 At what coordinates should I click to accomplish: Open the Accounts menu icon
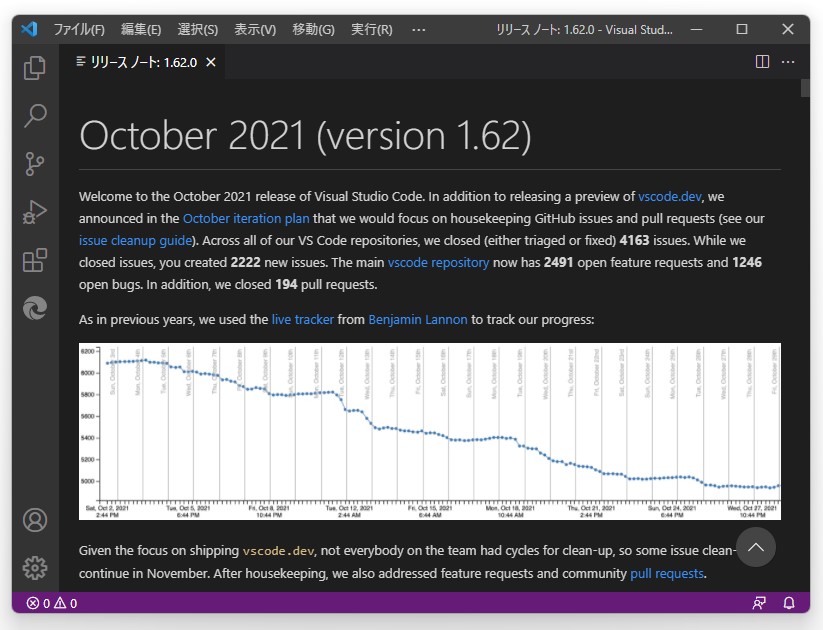tap(35, 520)
